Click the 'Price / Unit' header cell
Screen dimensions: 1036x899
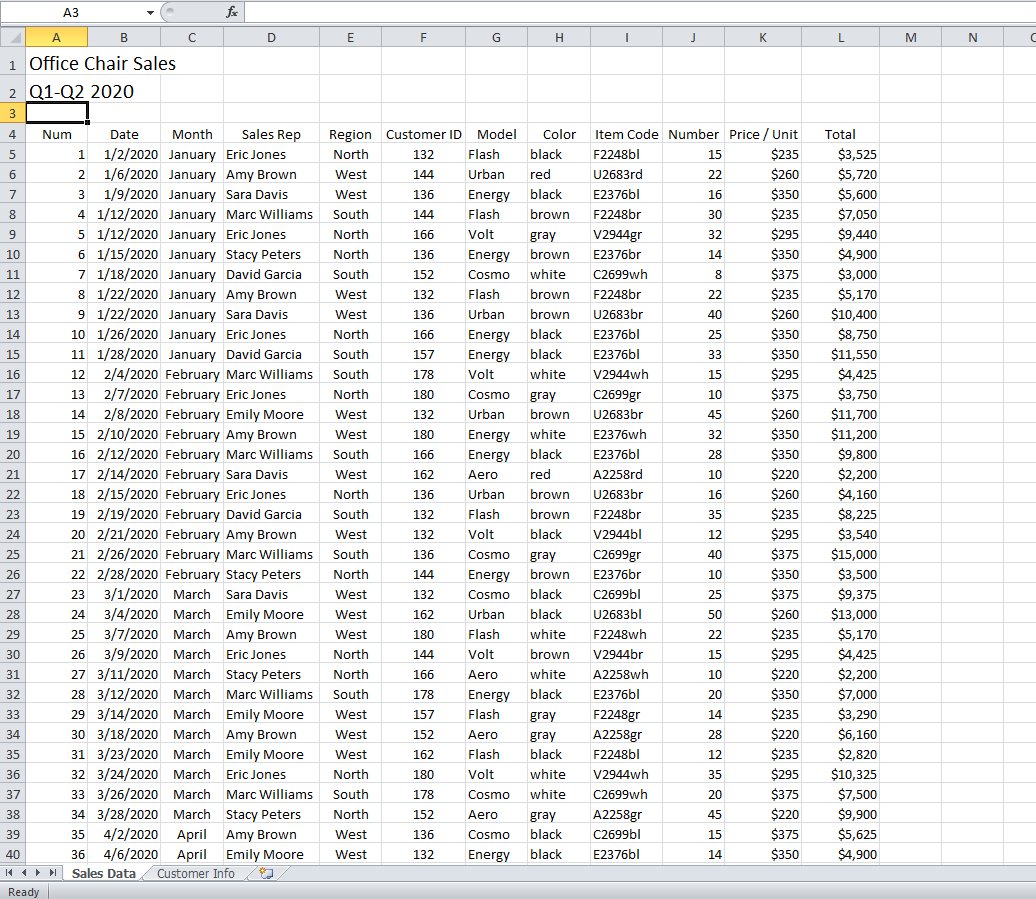point(763,135)
